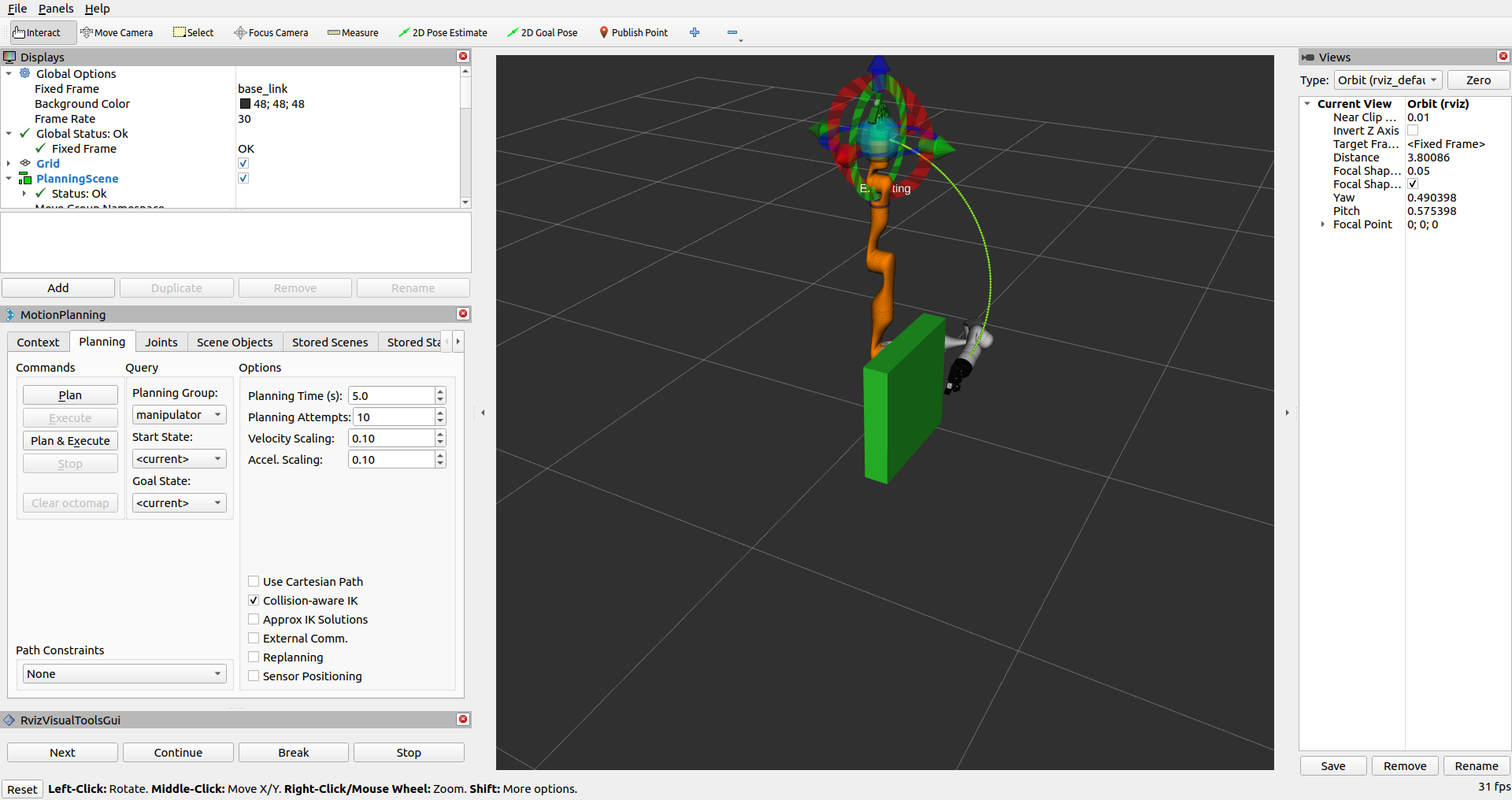Image resolution: width=1512 pixels, height=800 pixels.
Task: Increase Planning Time spinner value
Action: (x=440, y=391)
